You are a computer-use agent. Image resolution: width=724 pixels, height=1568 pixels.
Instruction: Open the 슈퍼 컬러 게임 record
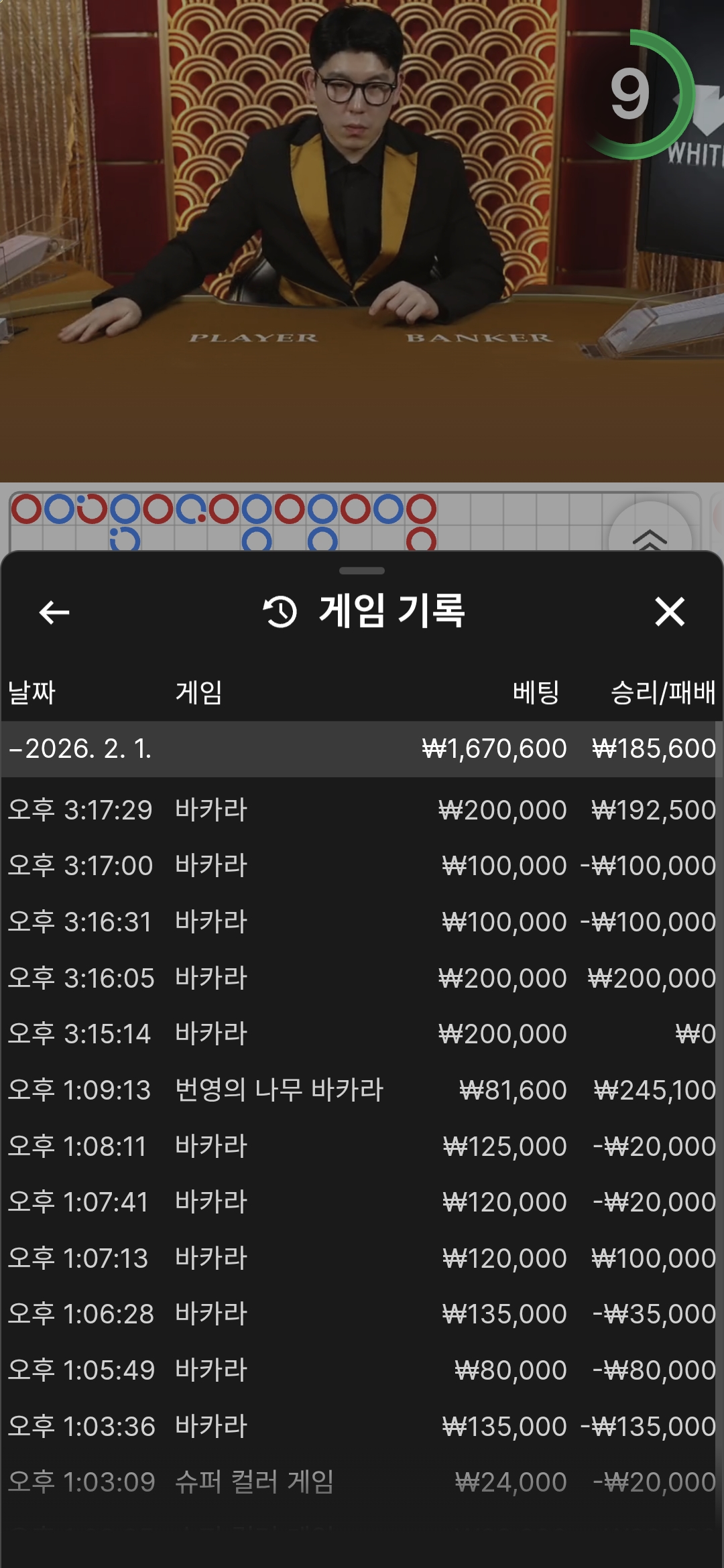pos(362,1482)
